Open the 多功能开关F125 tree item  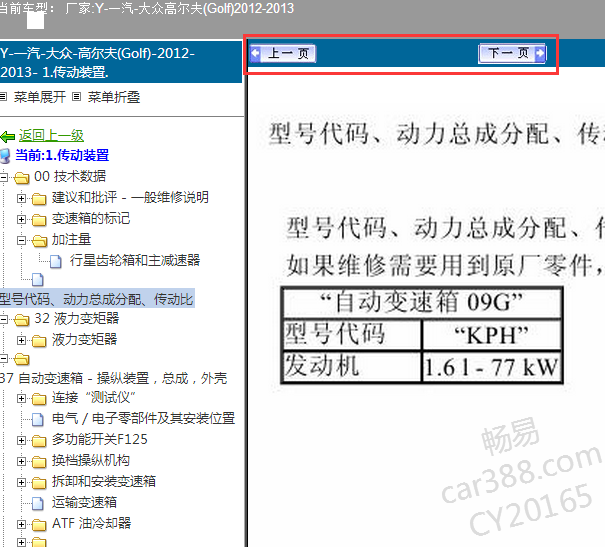(100, 439)
